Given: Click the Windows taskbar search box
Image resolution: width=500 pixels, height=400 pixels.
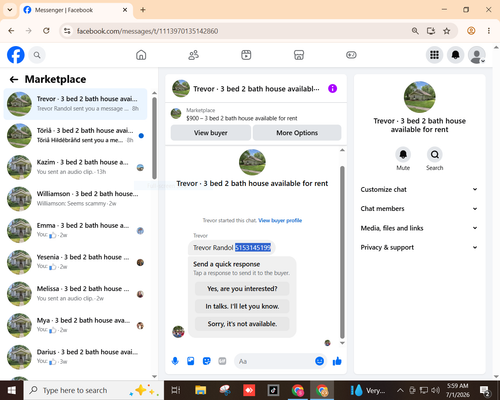Looking at the screenshot, I should tap(93, 390).
